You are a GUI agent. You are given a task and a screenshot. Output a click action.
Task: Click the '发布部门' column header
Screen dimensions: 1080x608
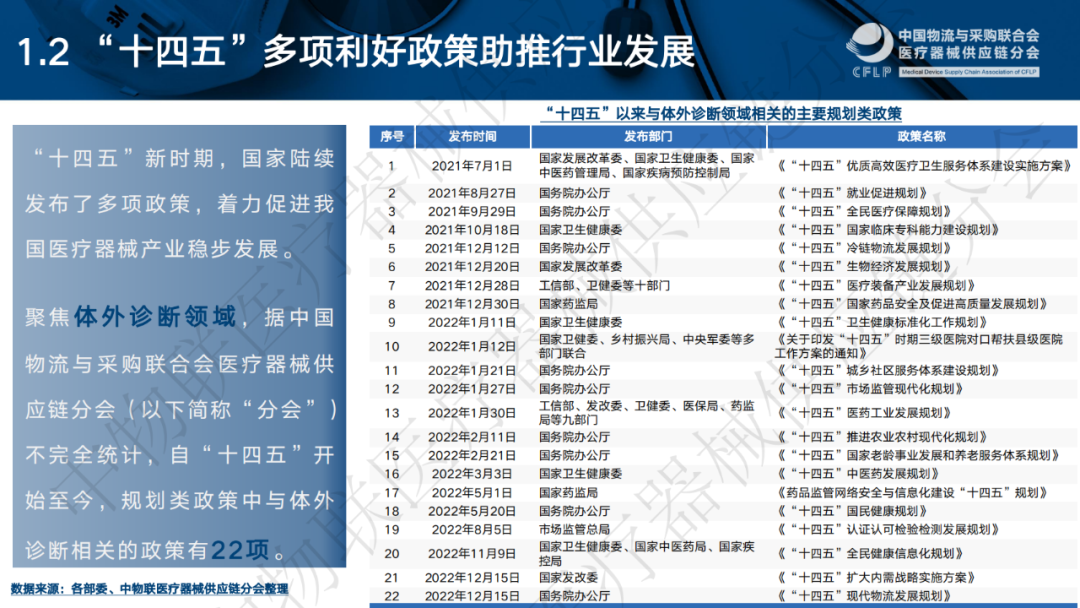click(648, 136)
